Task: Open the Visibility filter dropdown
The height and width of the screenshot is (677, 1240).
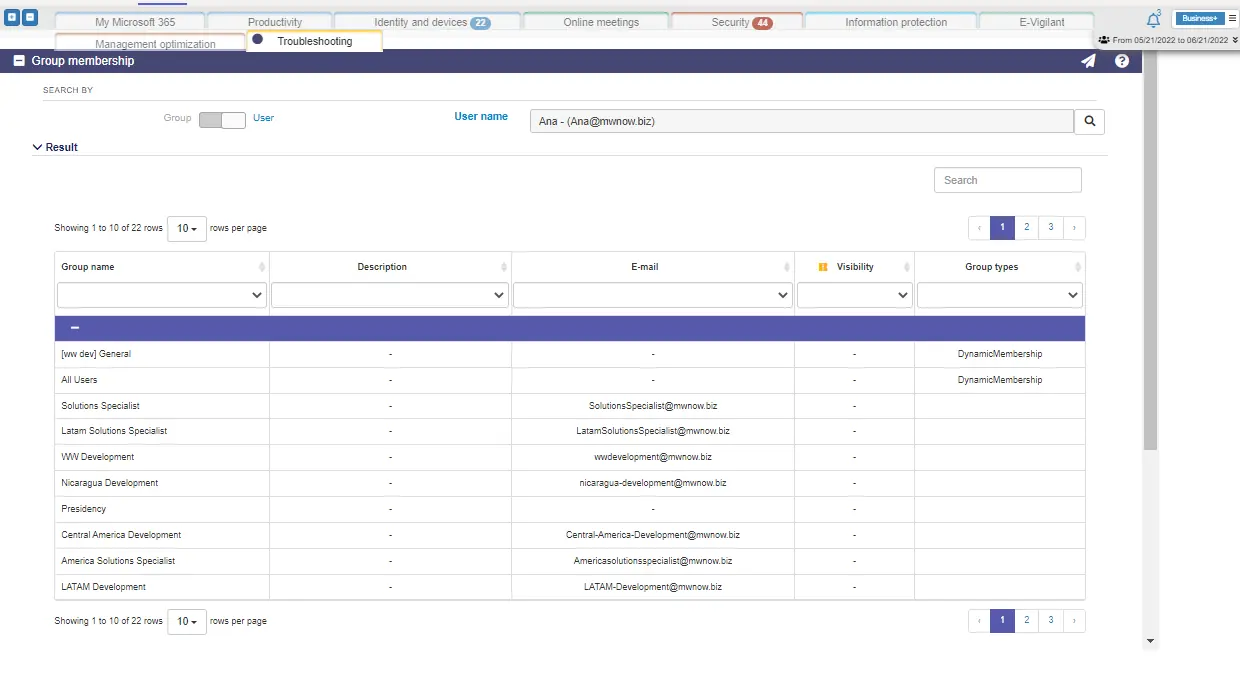Action: pos(854,295)
